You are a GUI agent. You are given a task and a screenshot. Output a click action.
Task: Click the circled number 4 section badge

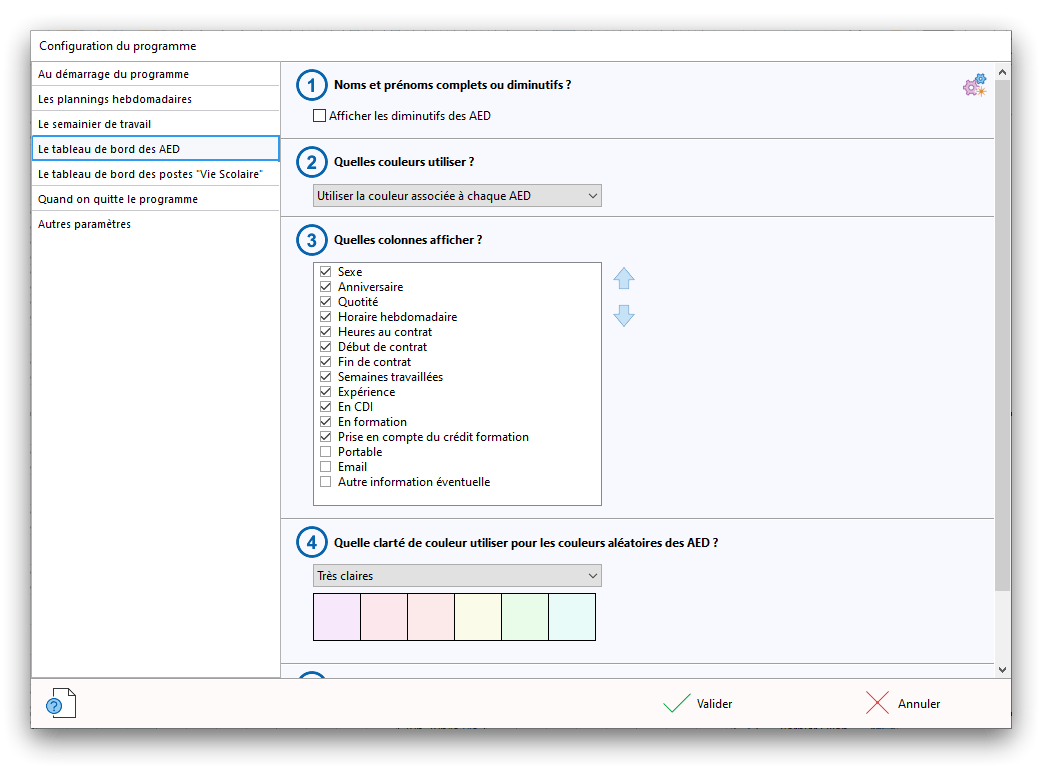[312, 543]
